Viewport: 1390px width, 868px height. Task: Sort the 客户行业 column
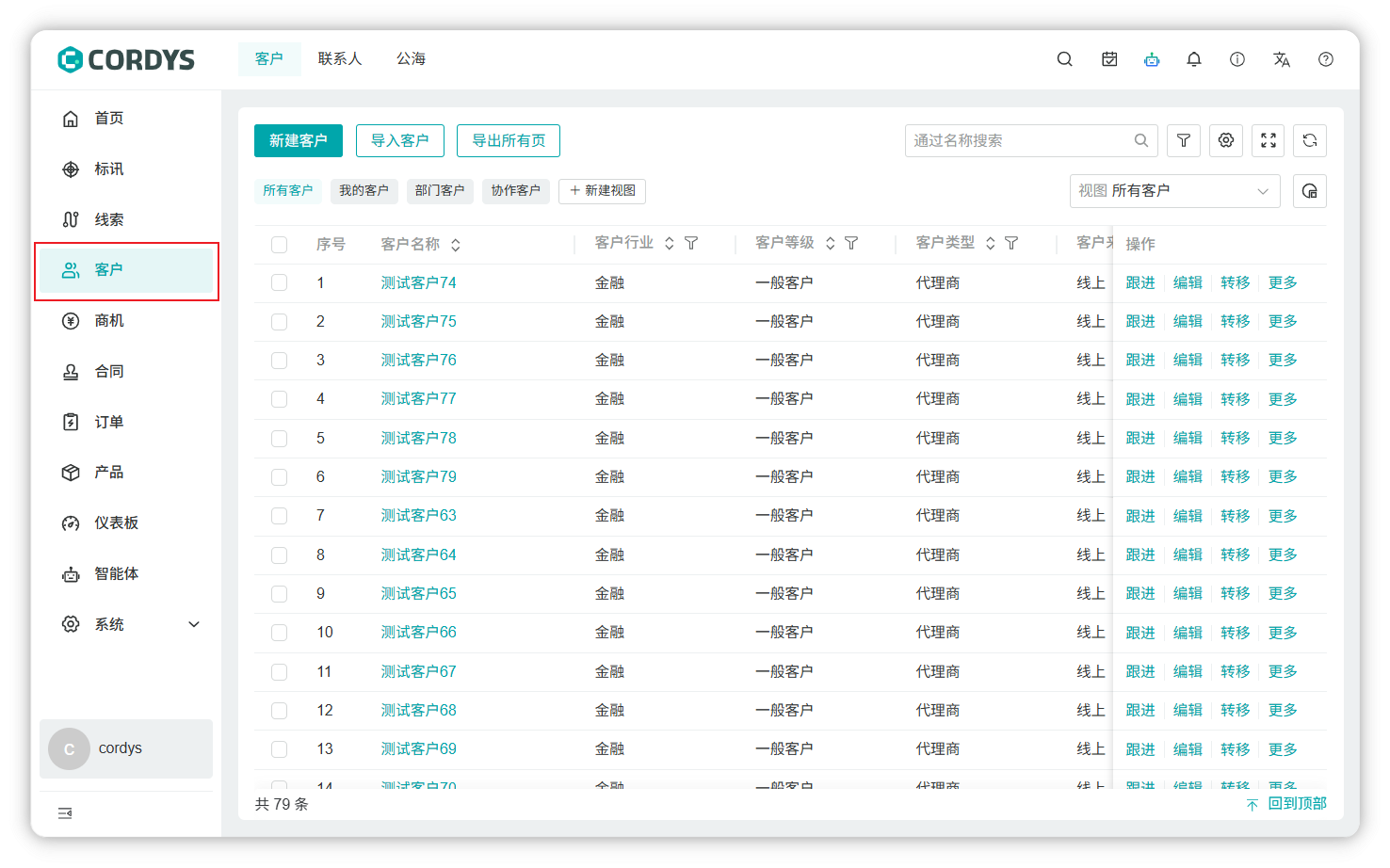(670, 243)
